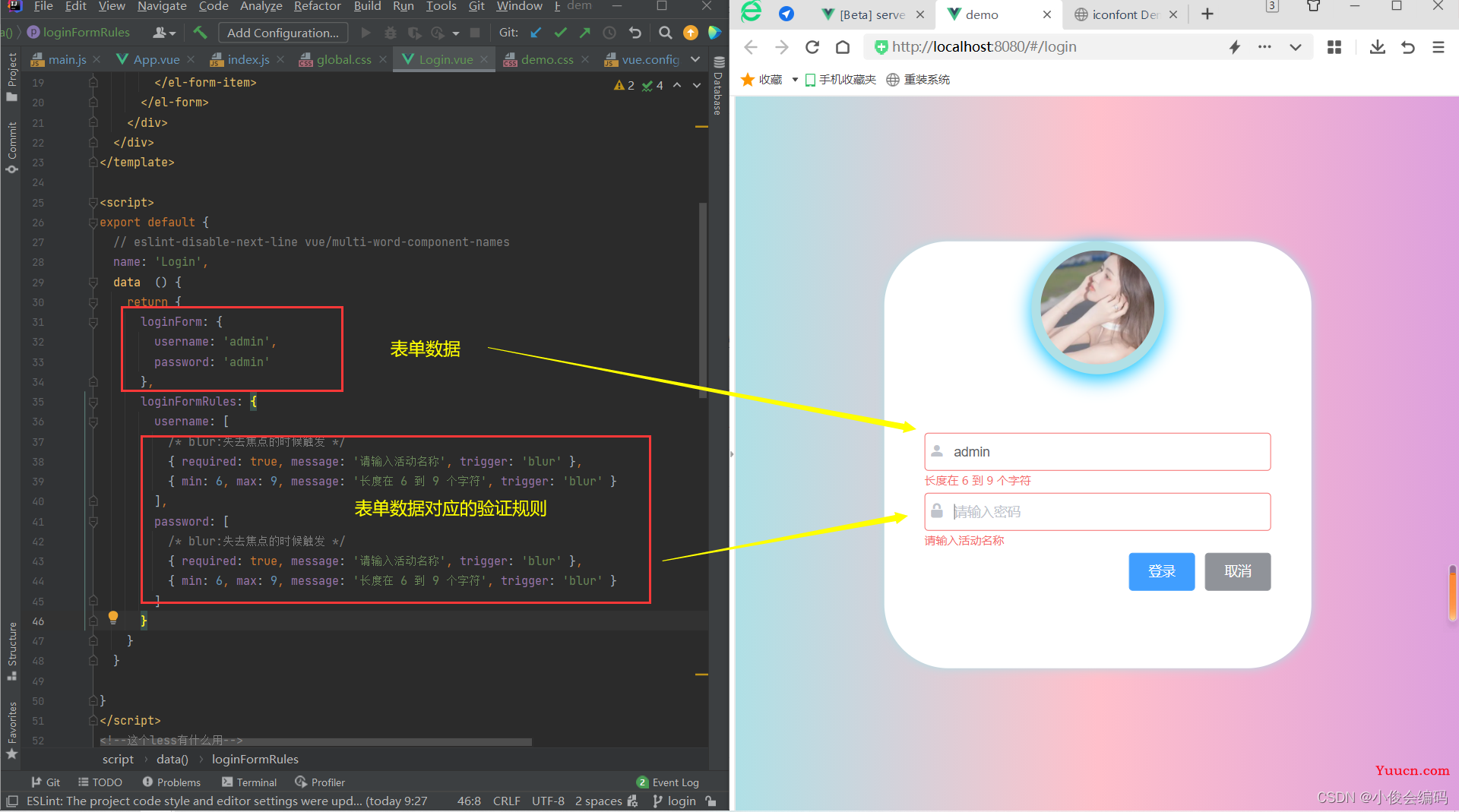Image resolution: width=1459 pixels, height=812 pixels.
Task: Open browser downloads icon
Action: (x=1377, y=47)
